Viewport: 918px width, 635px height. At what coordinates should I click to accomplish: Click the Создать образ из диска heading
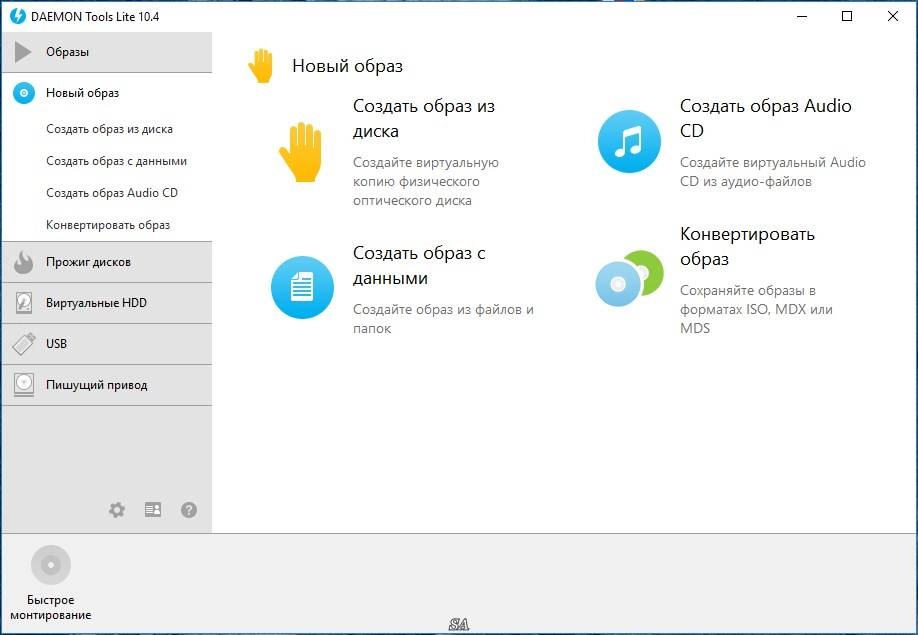(424, 118)
